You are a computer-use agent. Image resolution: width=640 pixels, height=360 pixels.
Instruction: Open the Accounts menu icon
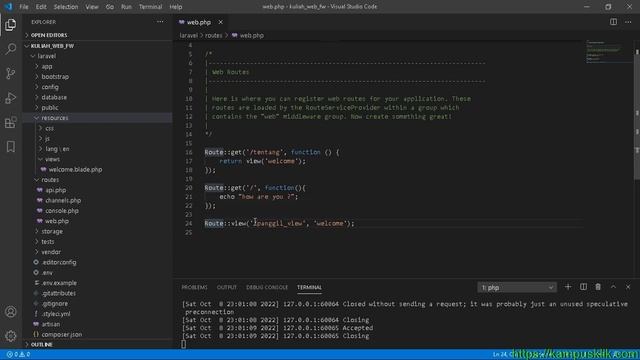[11, 312]
